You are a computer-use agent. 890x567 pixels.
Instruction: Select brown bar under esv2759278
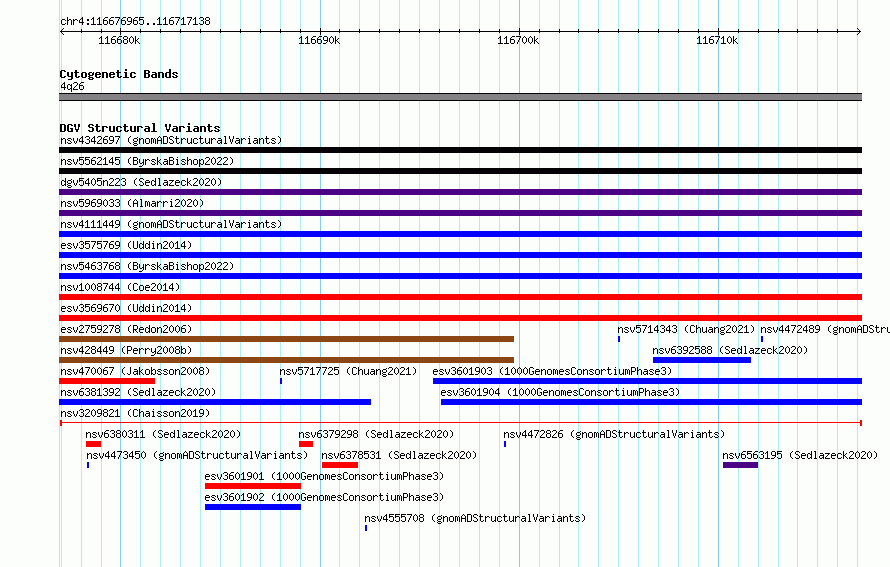(287, 339)
